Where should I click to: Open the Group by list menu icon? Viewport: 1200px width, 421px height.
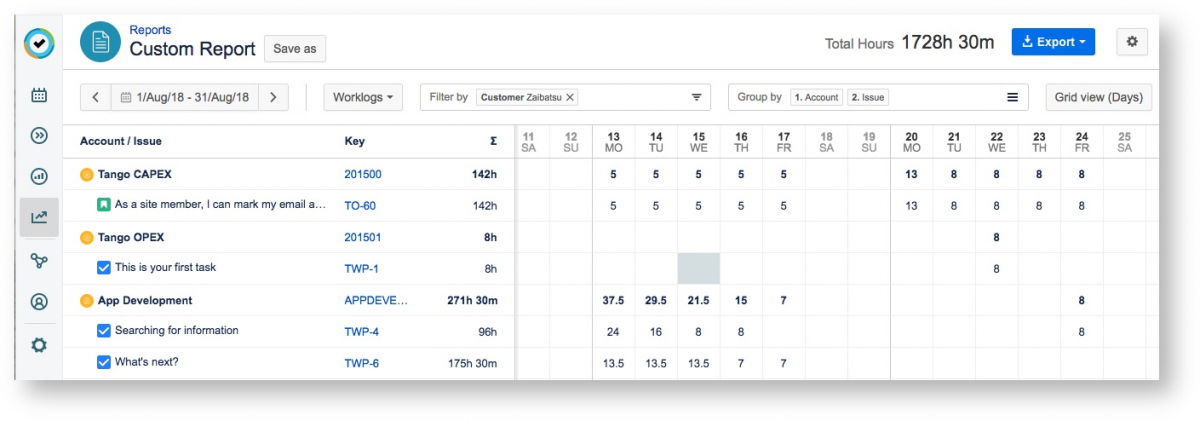1012,97
